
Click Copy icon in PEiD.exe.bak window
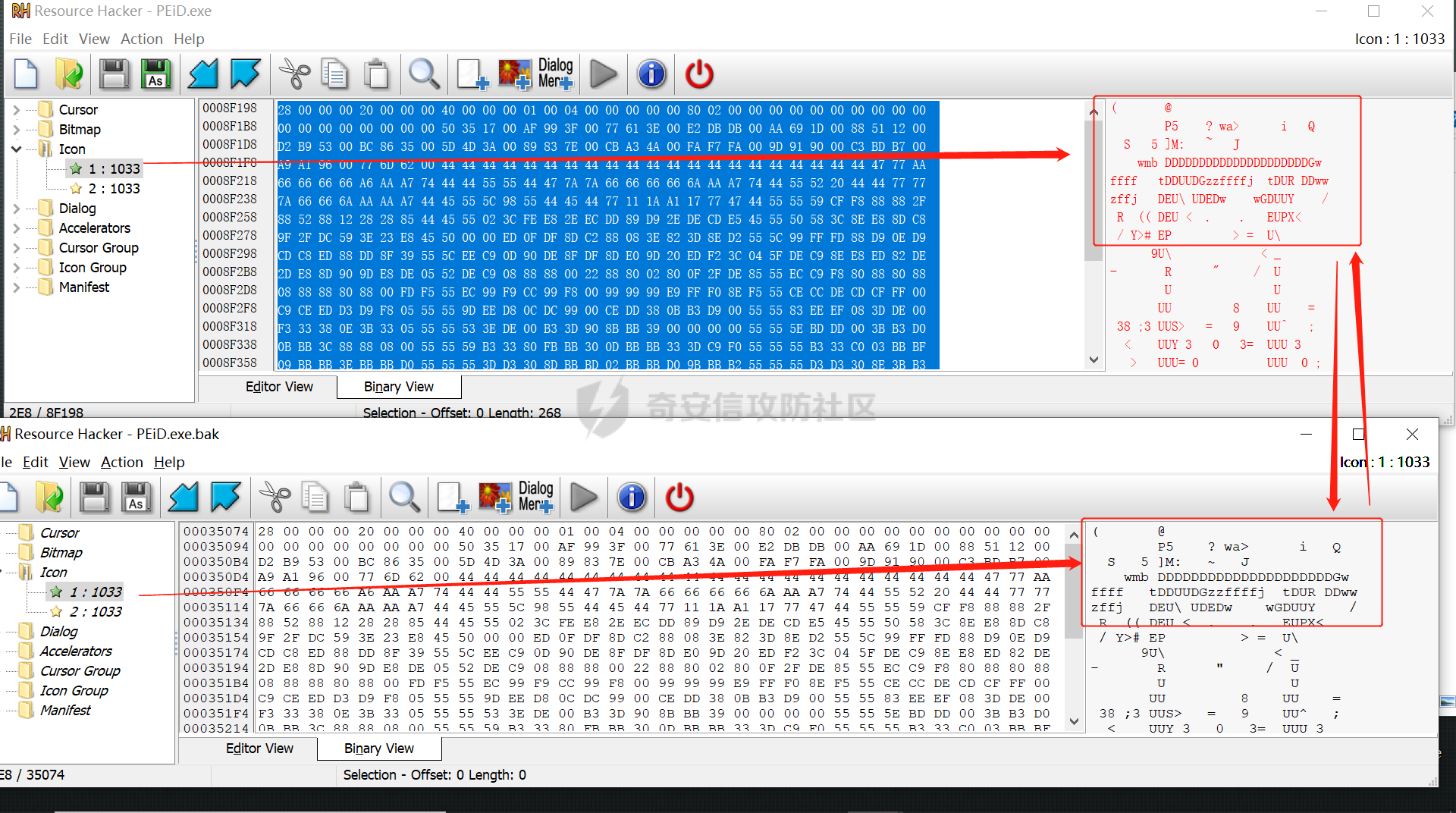315,498
